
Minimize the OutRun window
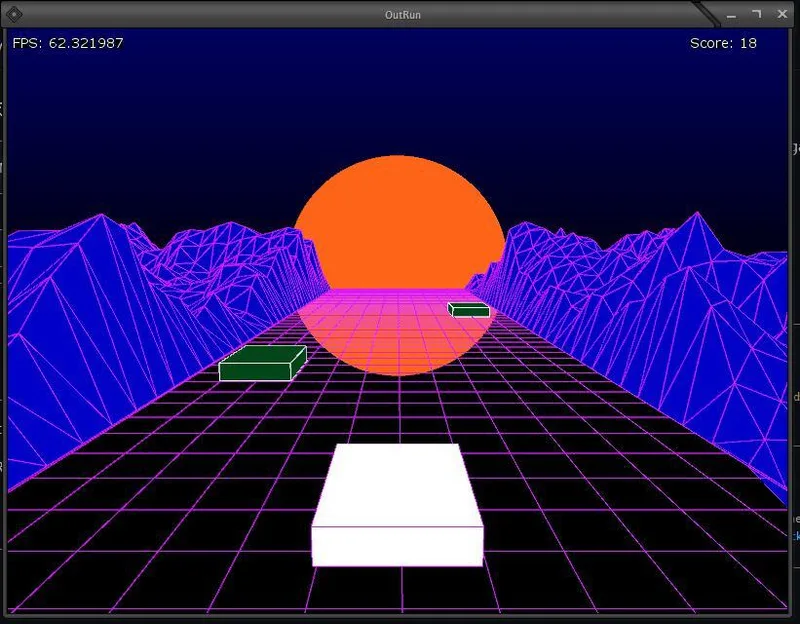[x=731, y=15]
